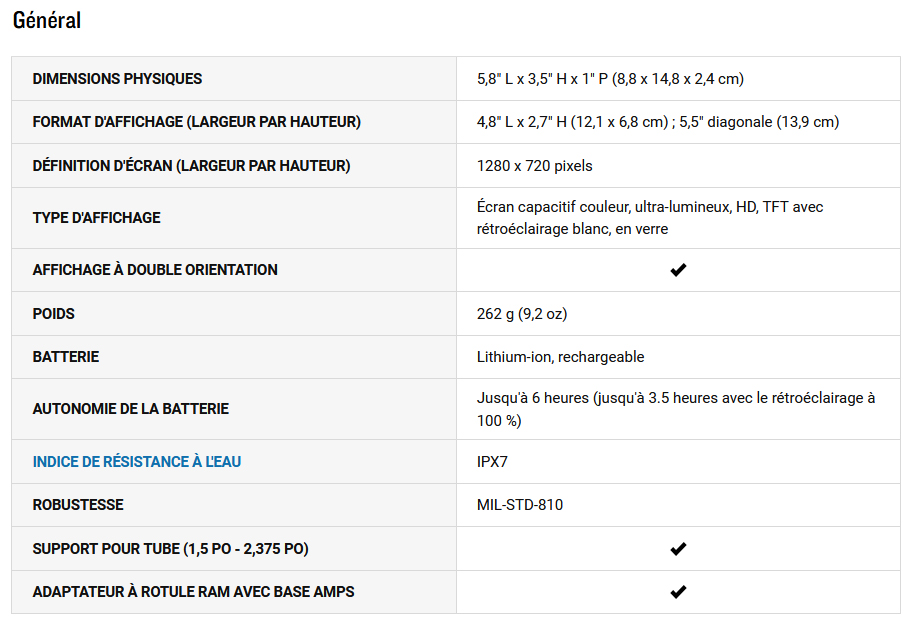Click the Adaptateur à rotule RAM checkmark

(x=678, y=592)
